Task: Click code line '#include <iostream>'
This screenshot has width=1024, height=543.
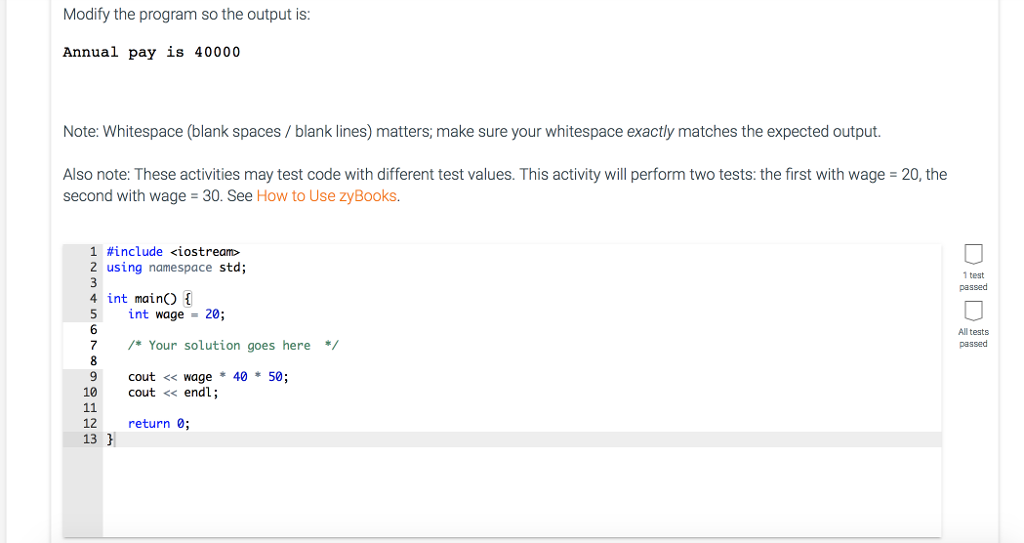Action: [x=173, y=252]
